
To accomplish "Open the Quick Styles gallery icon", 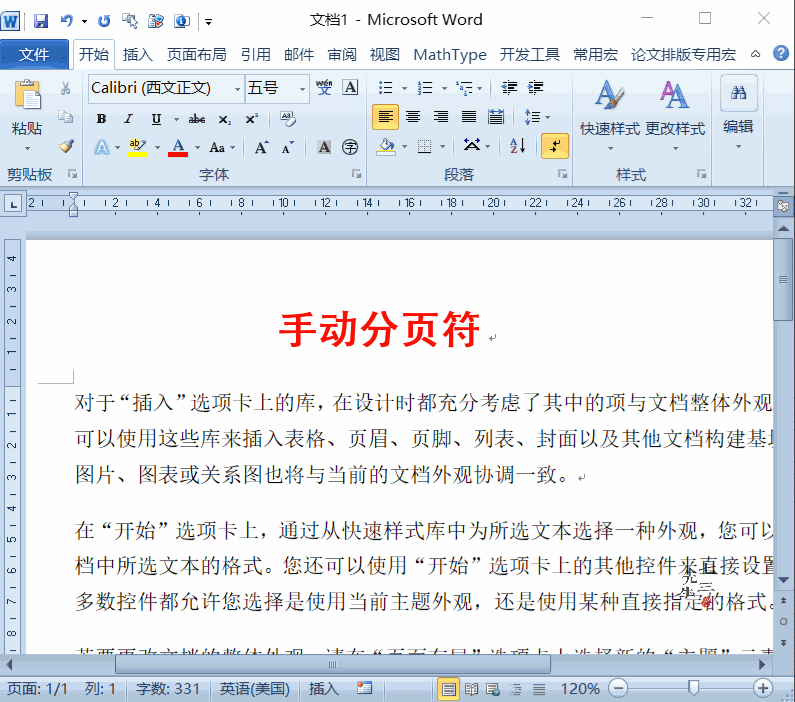I will point(609,95).
